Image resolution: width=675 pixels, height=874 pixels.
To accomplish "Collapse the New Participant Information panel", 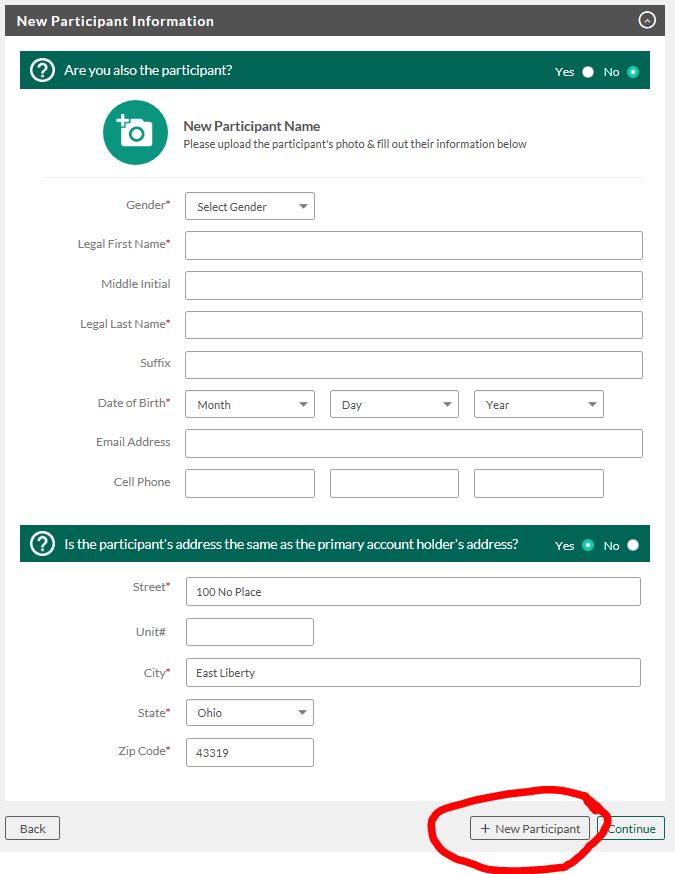I will [647, 21].
